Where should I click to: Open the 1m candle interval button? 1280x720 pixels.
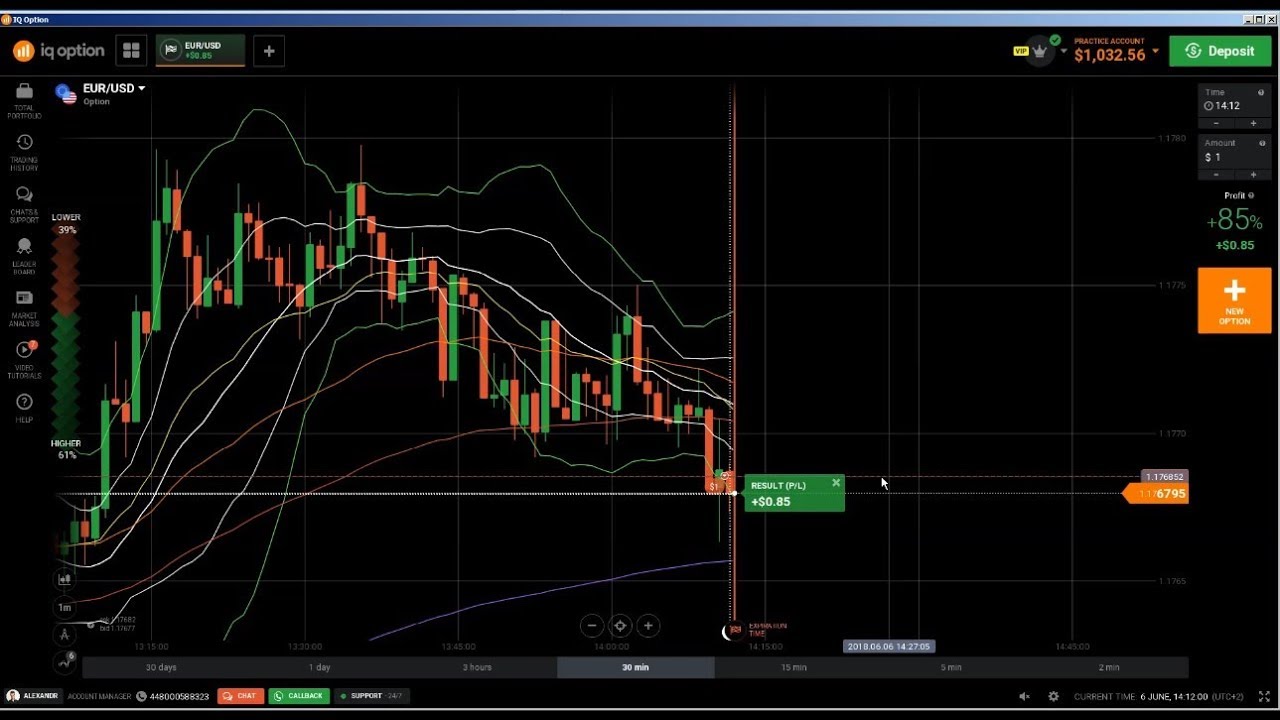65,607
